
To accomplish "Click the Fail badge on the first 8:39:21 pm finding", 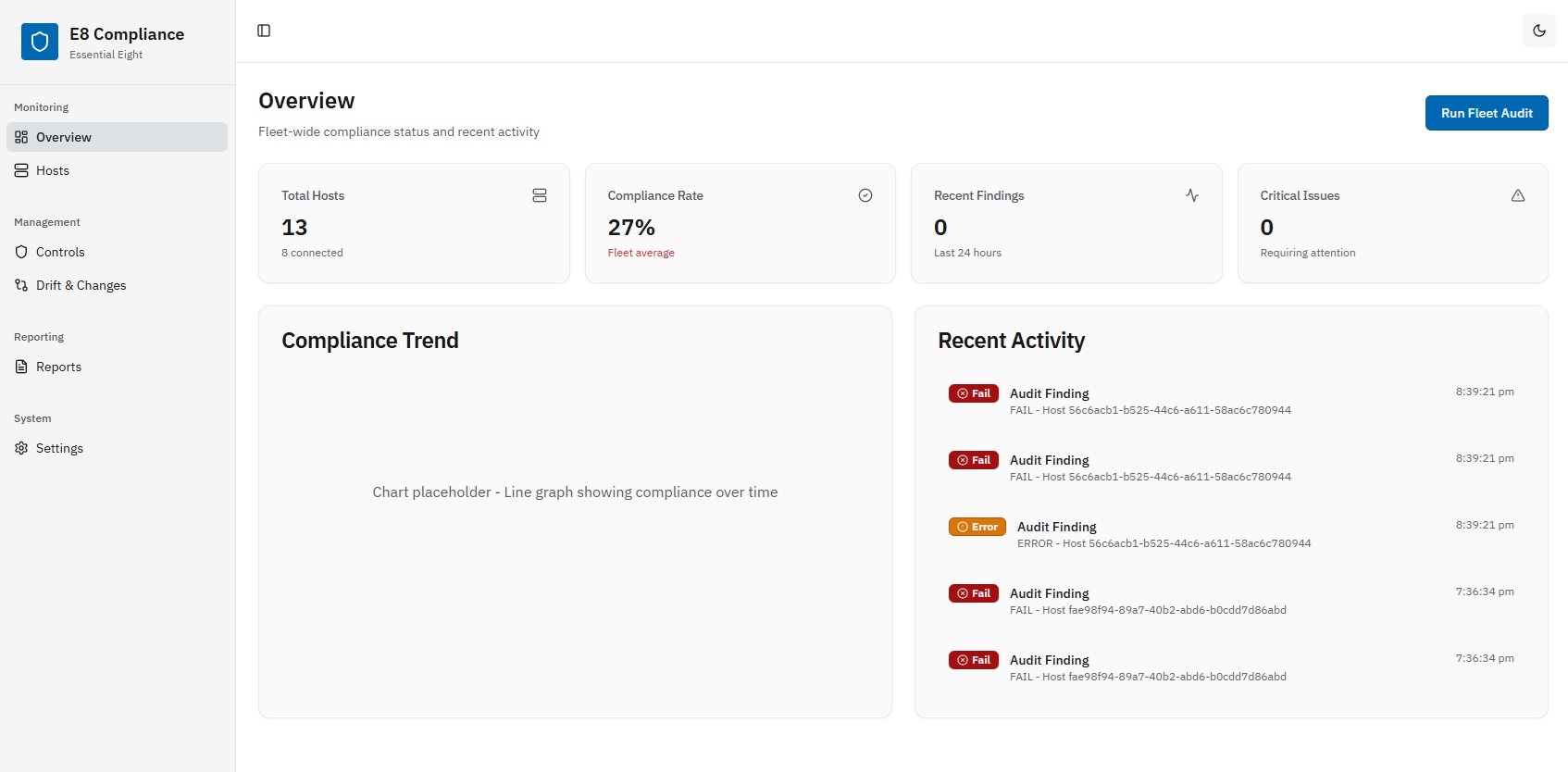I will pos(974,393).
